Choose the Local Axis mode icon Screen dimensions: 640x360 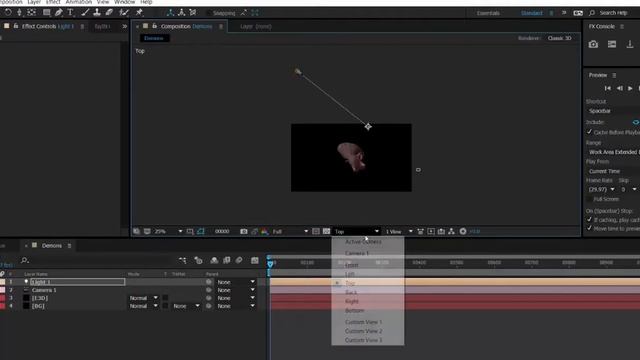(x=171, y=13)
